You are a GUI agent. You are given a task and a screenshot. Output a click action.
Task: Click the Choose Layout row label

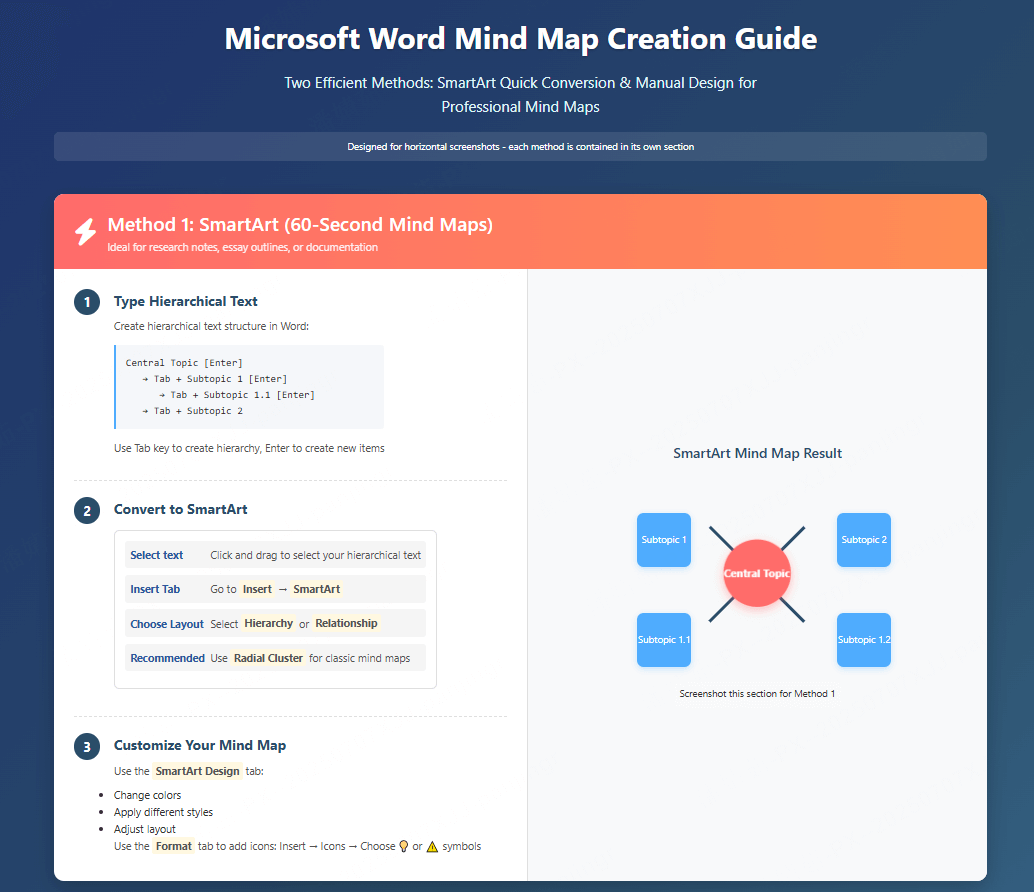(x=167, y=624)
